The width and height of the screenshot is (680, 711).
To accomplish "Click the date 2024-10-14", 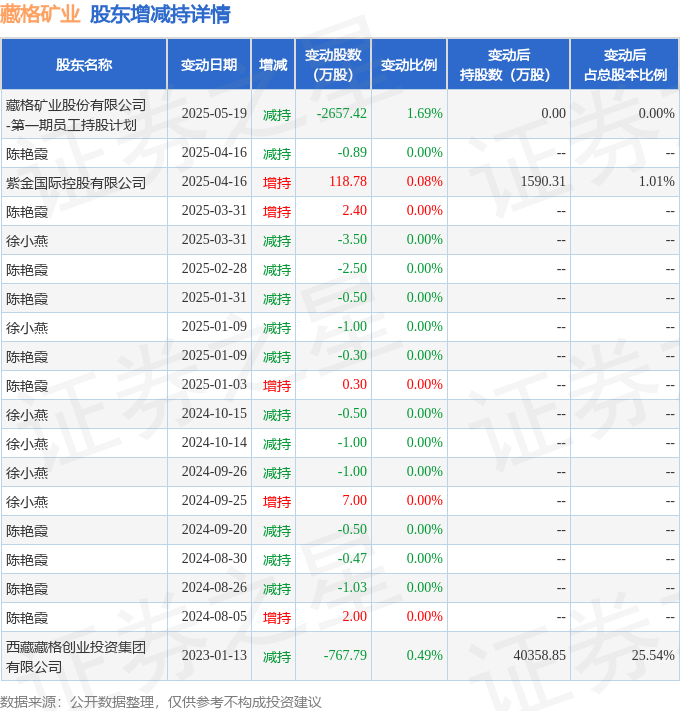I will (214, 443).
